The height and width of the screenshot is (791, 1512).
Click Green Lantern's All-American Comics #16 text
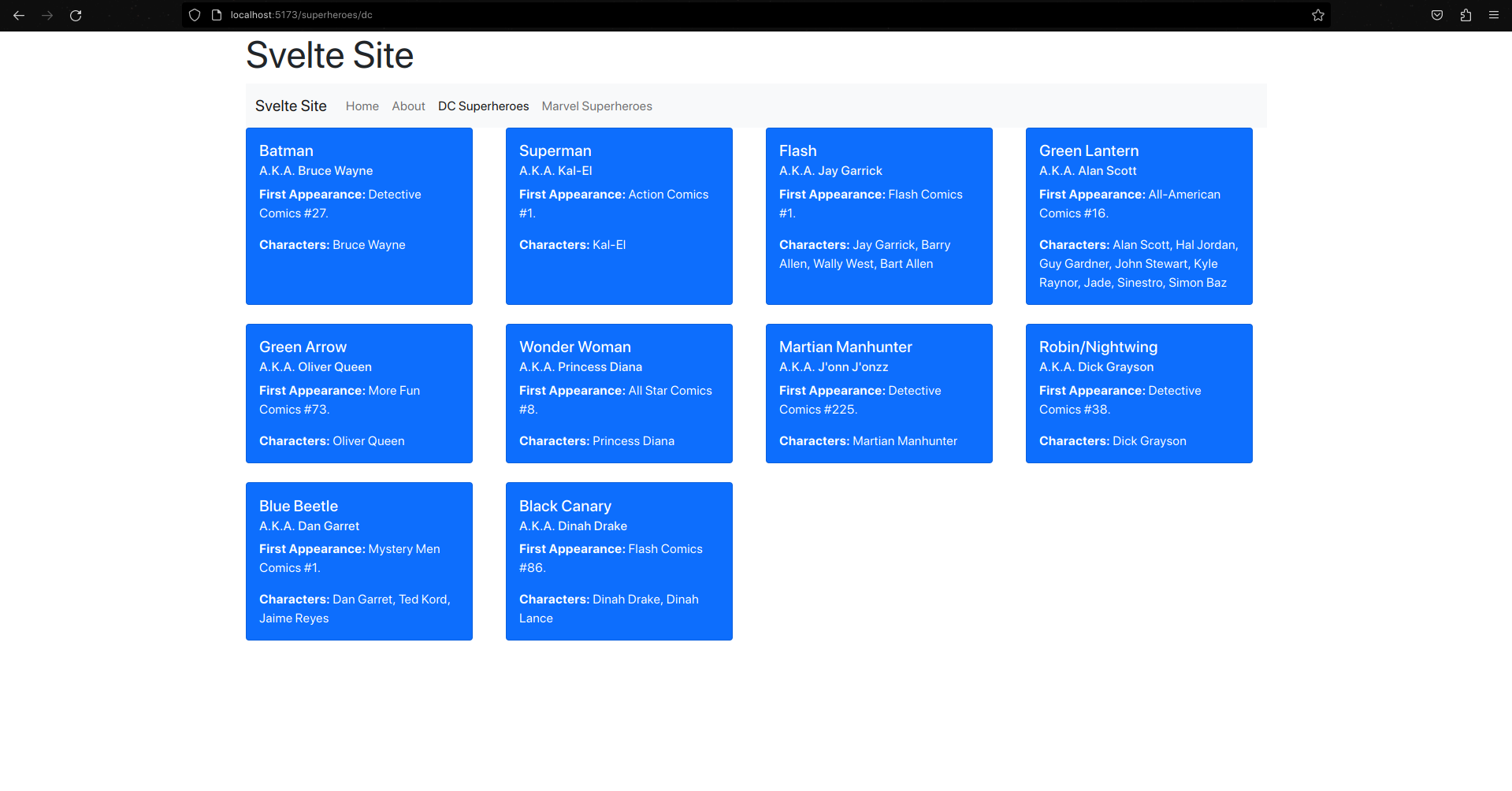point(1130,203)
